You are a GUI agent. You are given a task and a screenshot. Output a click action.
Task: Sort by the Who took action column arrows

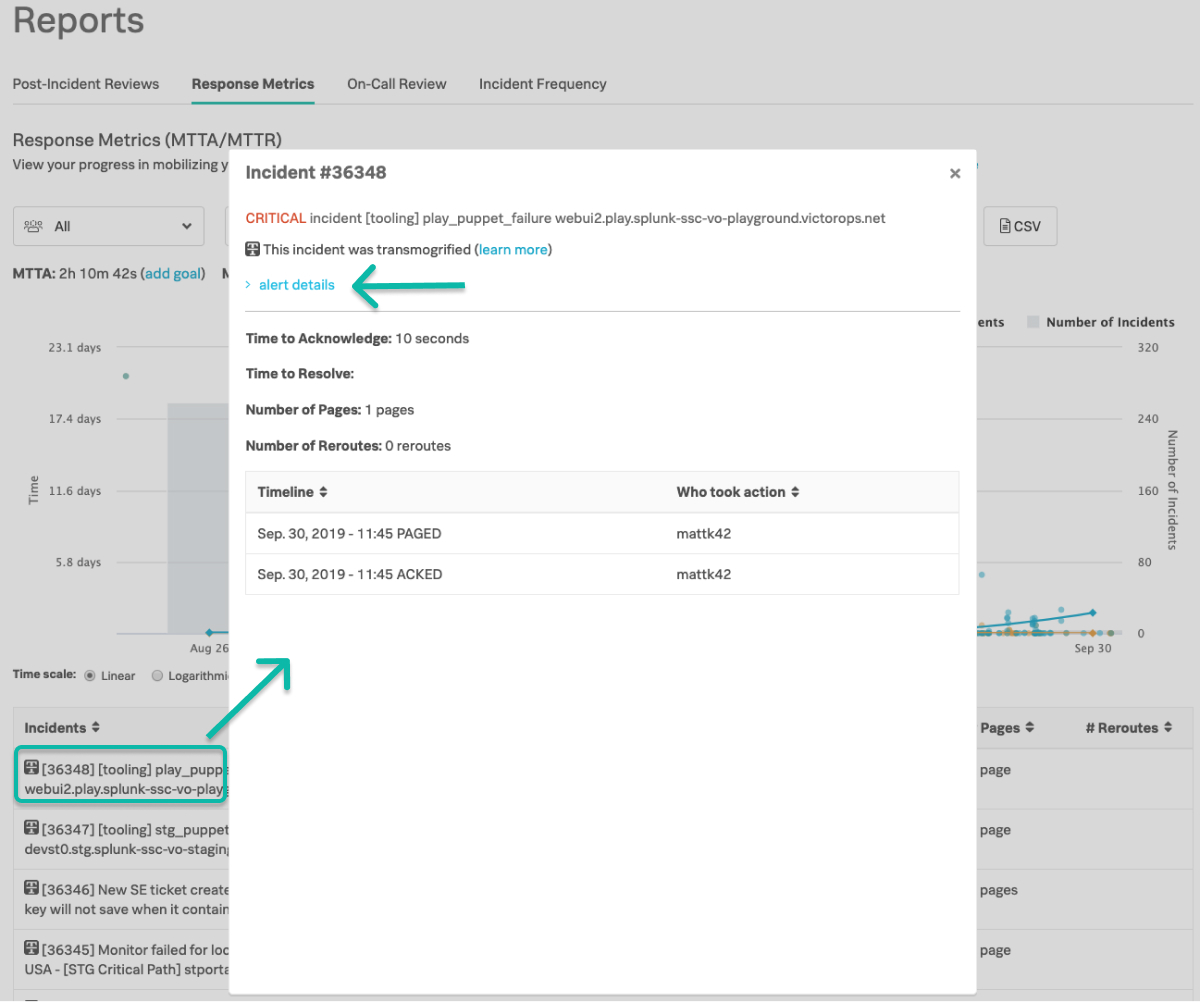tap(796, 491)
